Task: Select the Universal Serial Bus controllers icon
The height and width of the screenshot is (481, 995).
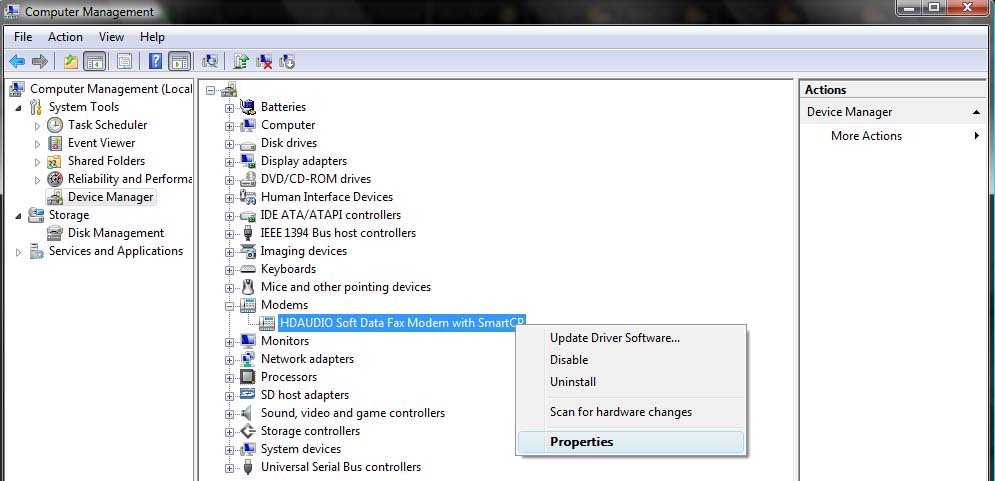Action: [247, 467]
